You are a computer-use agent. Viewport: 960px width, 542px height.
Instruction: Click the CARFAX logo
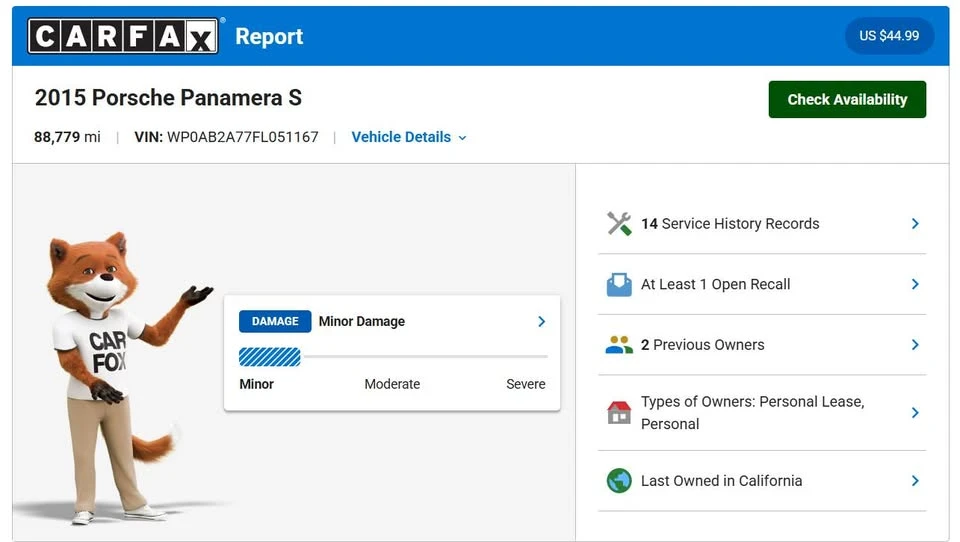(122, 36)
